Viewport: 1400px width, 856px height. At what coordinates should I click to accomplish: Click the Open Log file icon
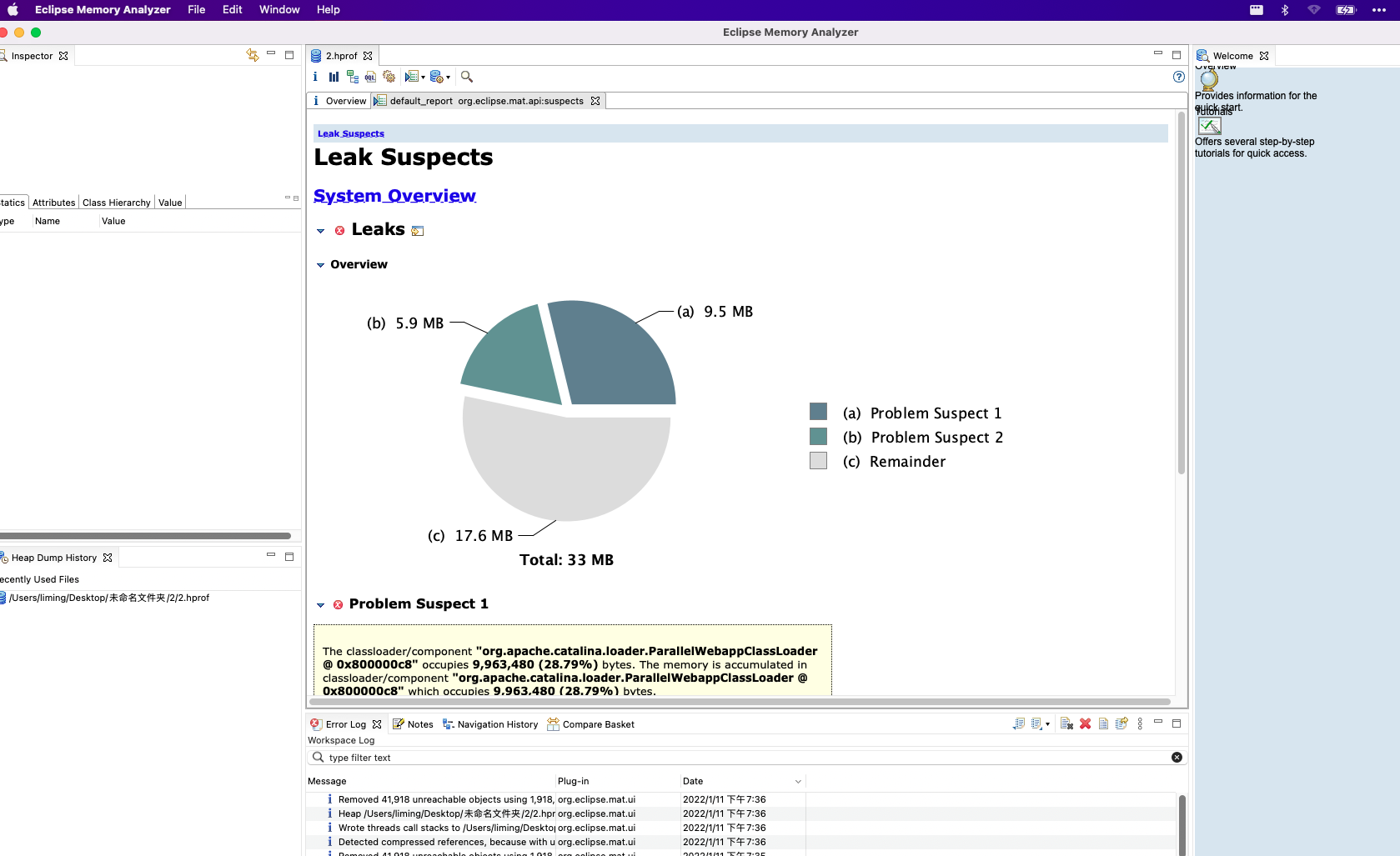pos(1103,723)
